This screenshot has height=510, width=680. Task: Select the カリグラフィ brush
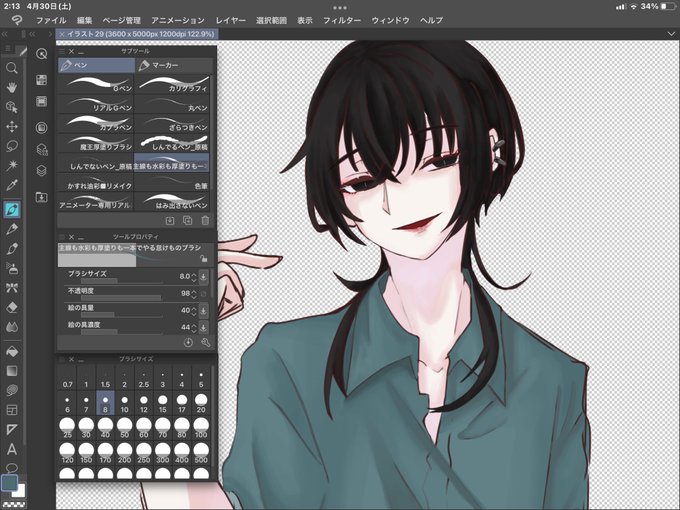(x=173, y=83)
